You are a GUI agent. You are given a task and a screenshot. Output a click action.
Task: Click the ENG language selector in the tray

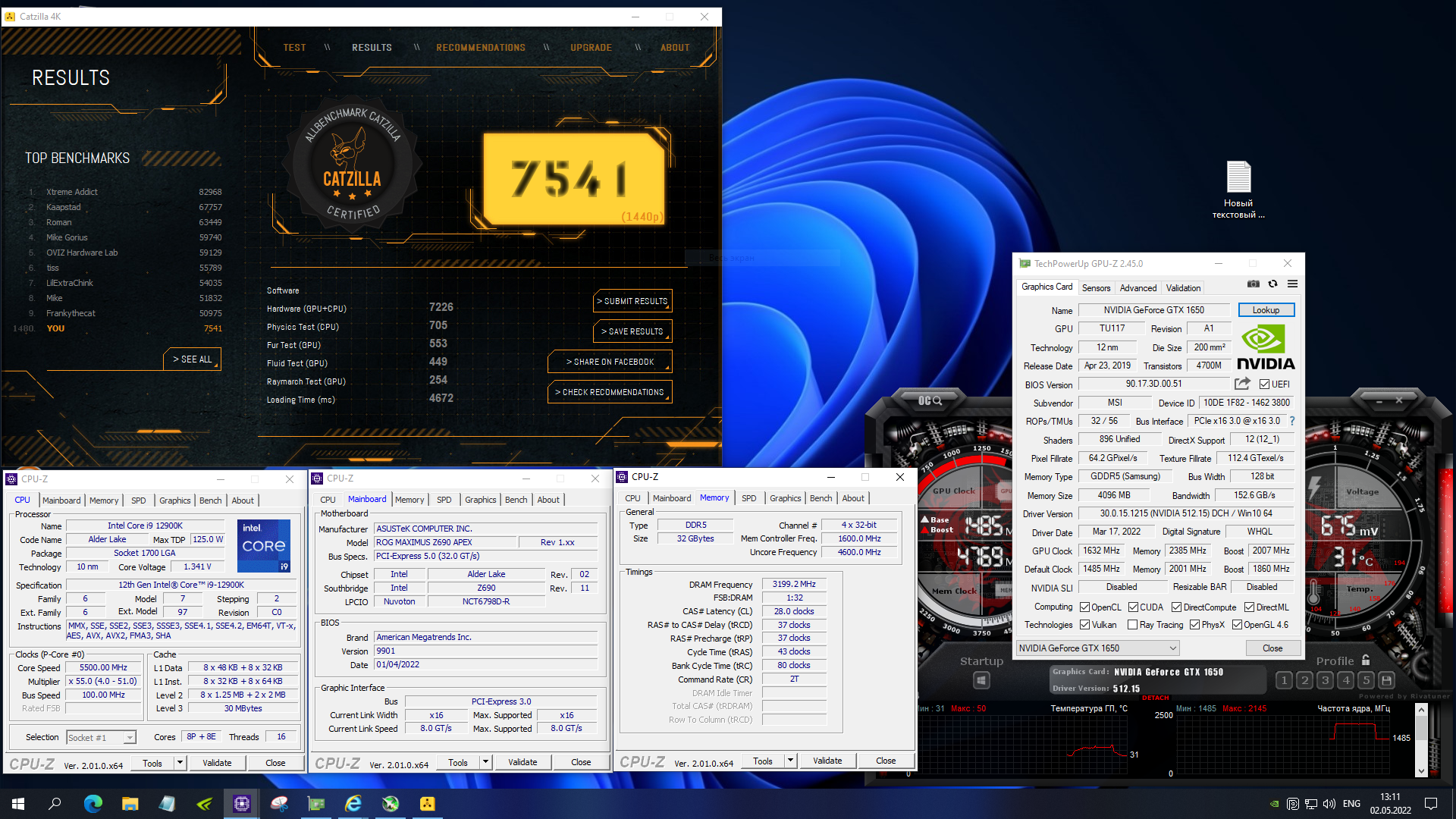(1351, 804)
